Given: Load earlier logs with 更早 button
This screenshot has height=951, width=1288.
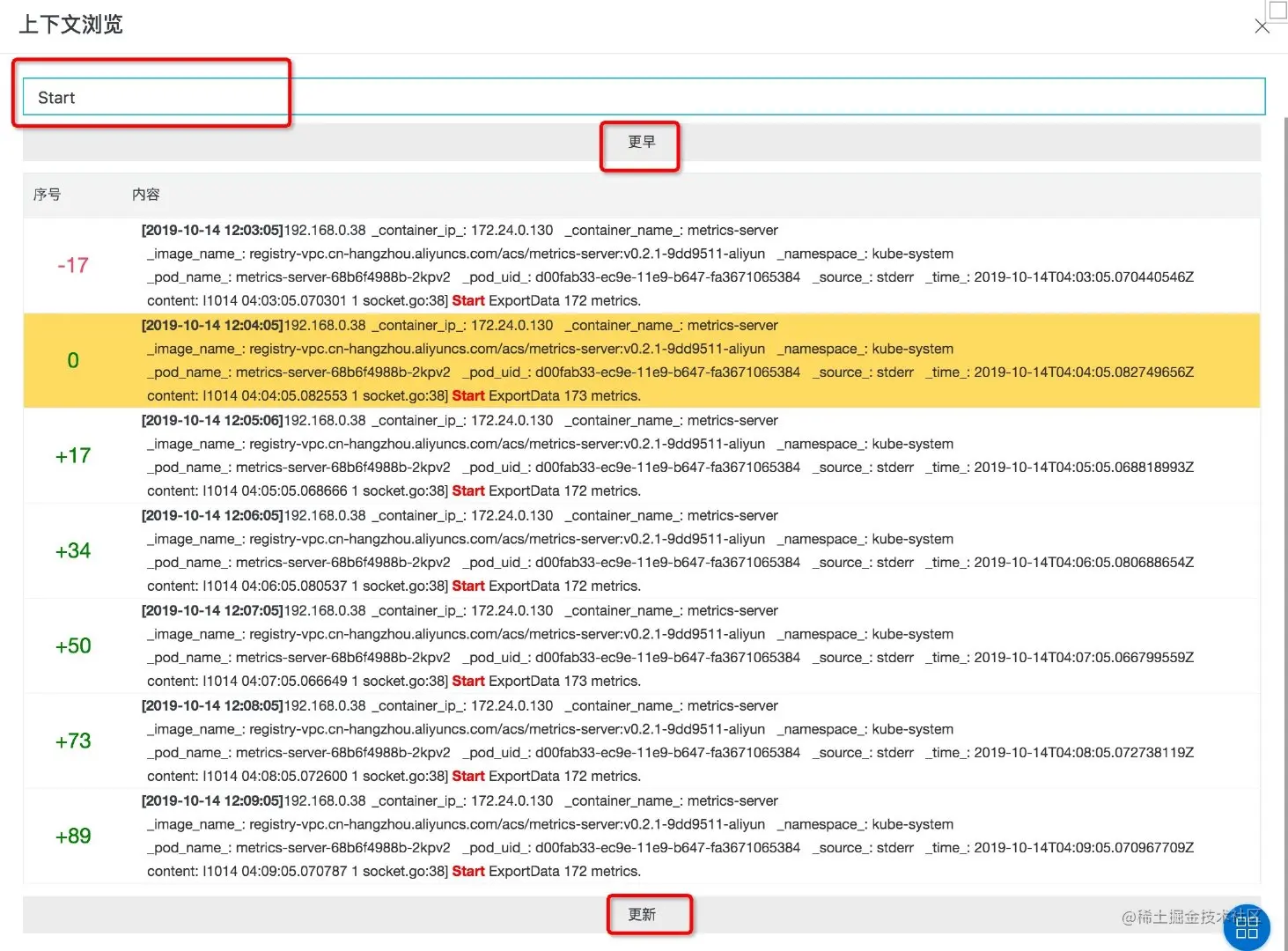Looking at the screenshot, I should tap(641, 142).
